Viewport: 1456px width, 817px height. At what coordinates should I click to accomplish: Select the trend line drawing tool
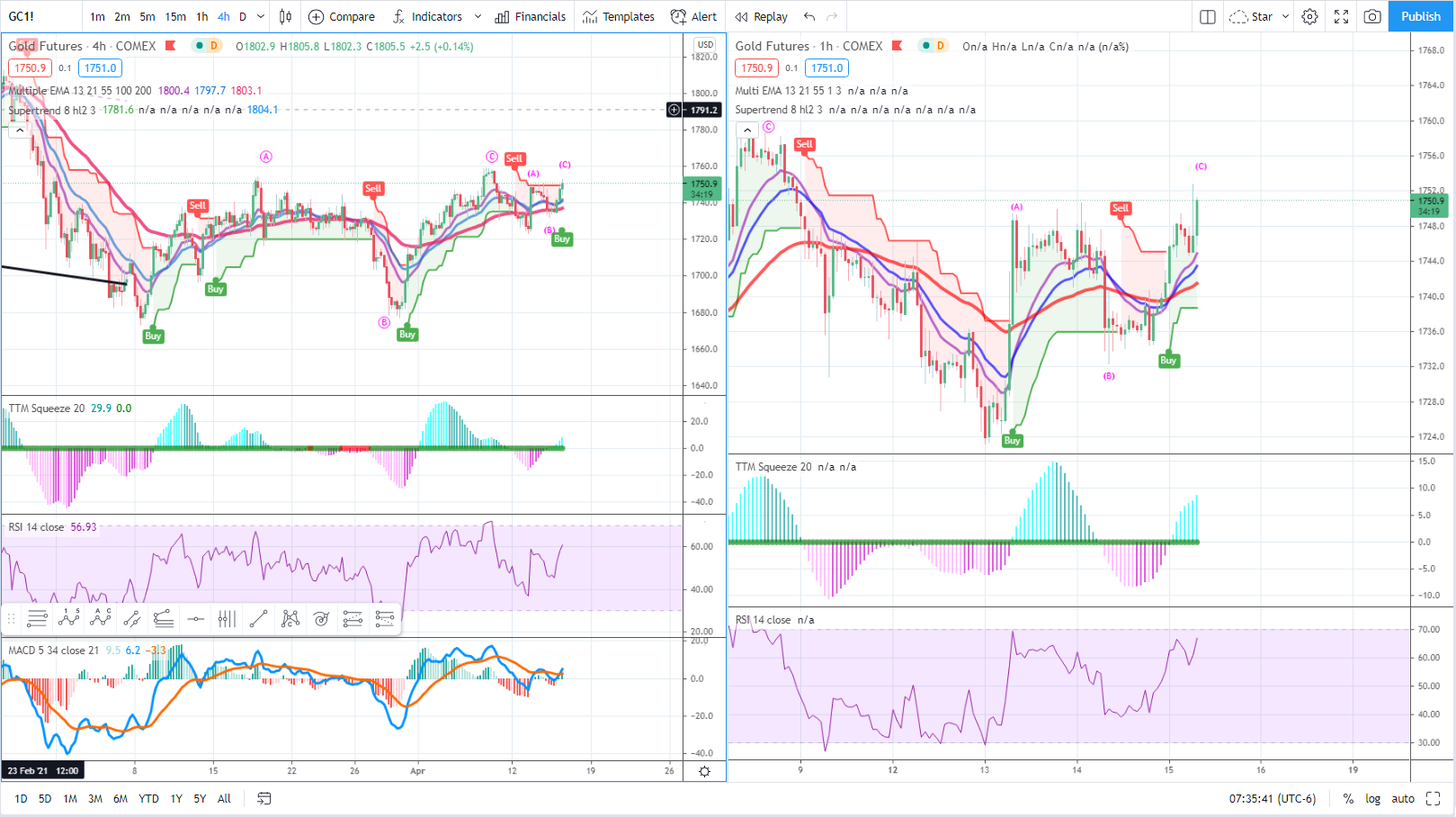tap(258, 618)
